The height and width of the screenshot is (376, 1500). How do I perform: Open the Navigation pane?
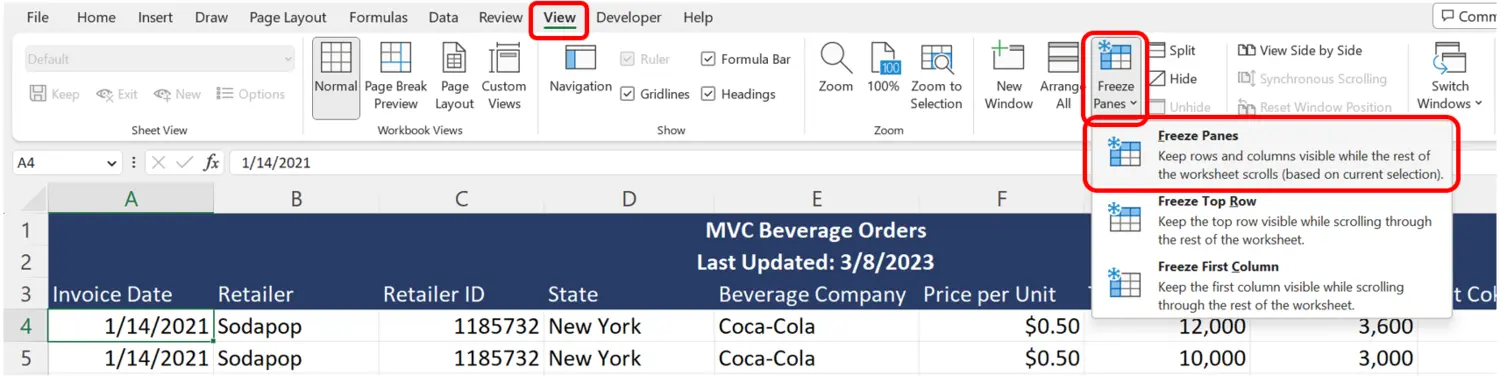580,68
